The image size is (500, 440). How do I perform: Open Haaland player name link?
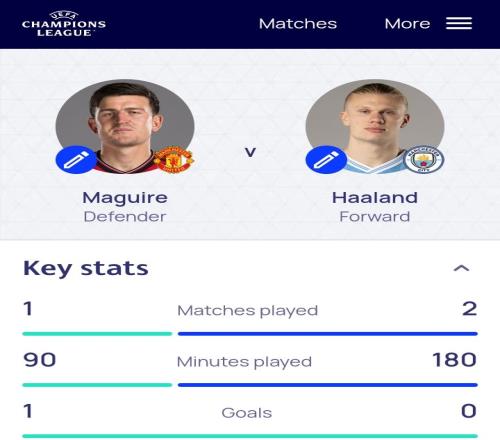pyautogui.click(x=375, y=197)
